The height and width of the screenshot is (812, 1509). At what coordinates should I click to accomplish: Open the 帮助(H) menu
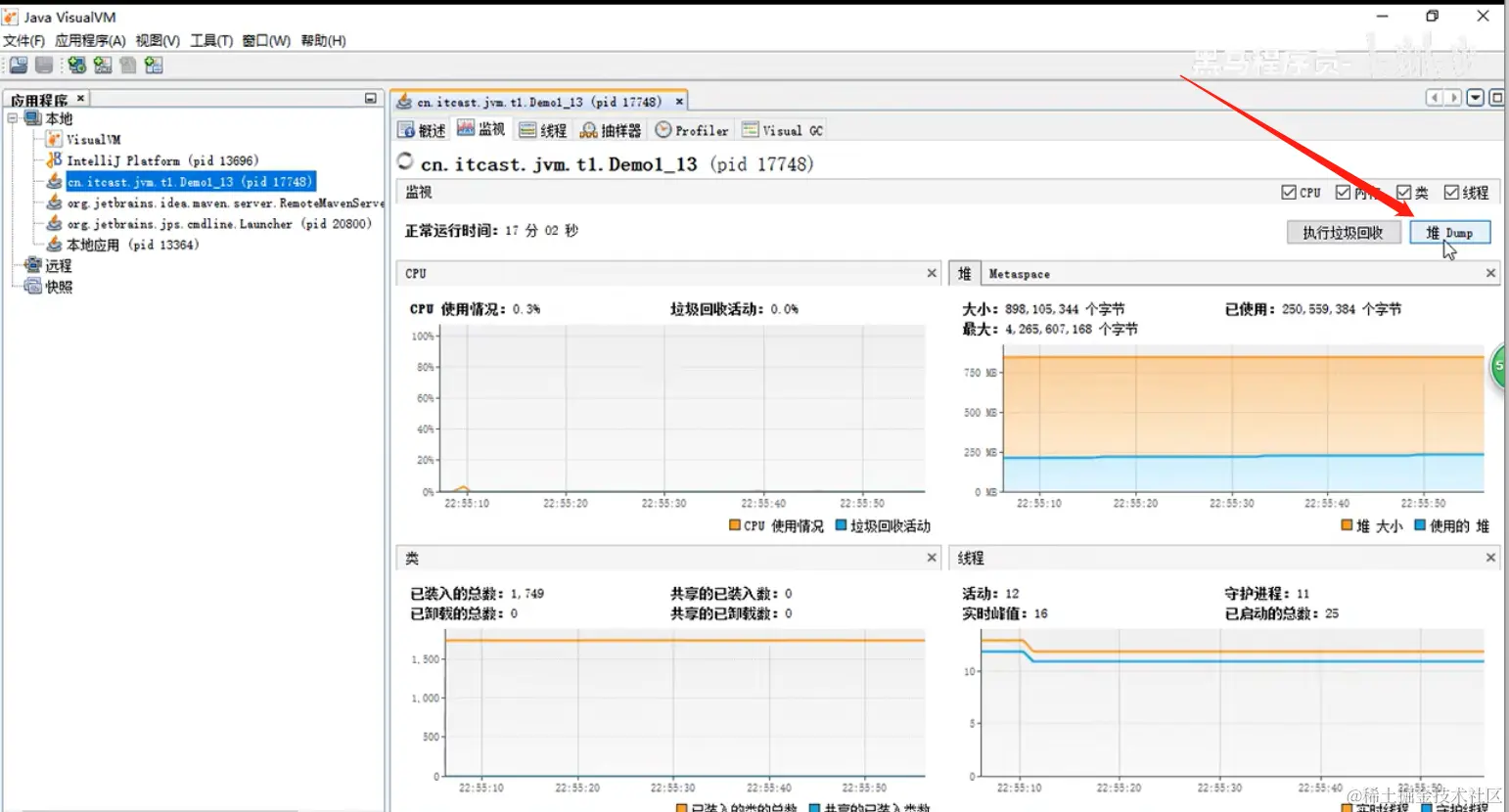coord(323,40)
